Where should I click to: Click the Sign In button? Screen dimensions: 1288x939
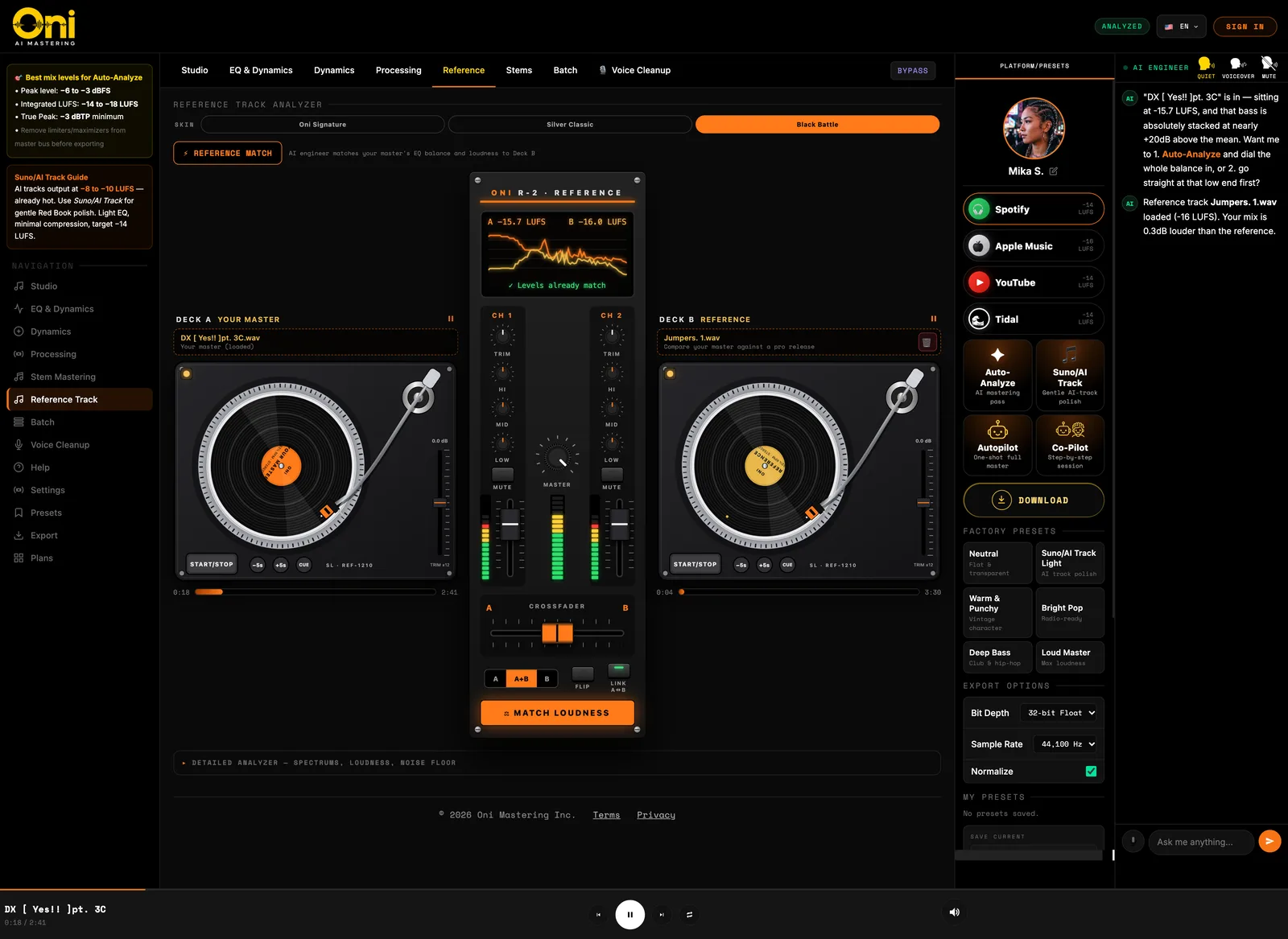(x=1245, y=27)
